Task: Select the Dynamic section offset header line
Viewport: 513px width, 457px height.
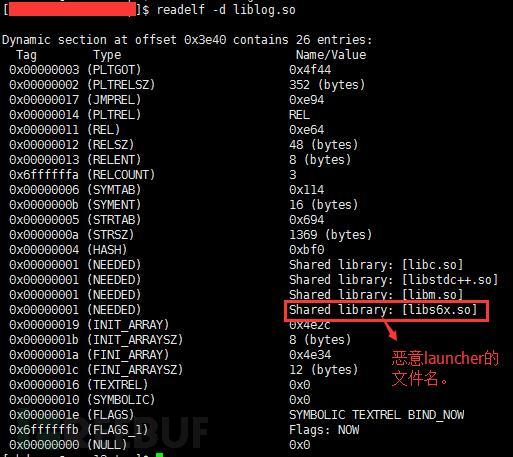Action: click(187, 40)
